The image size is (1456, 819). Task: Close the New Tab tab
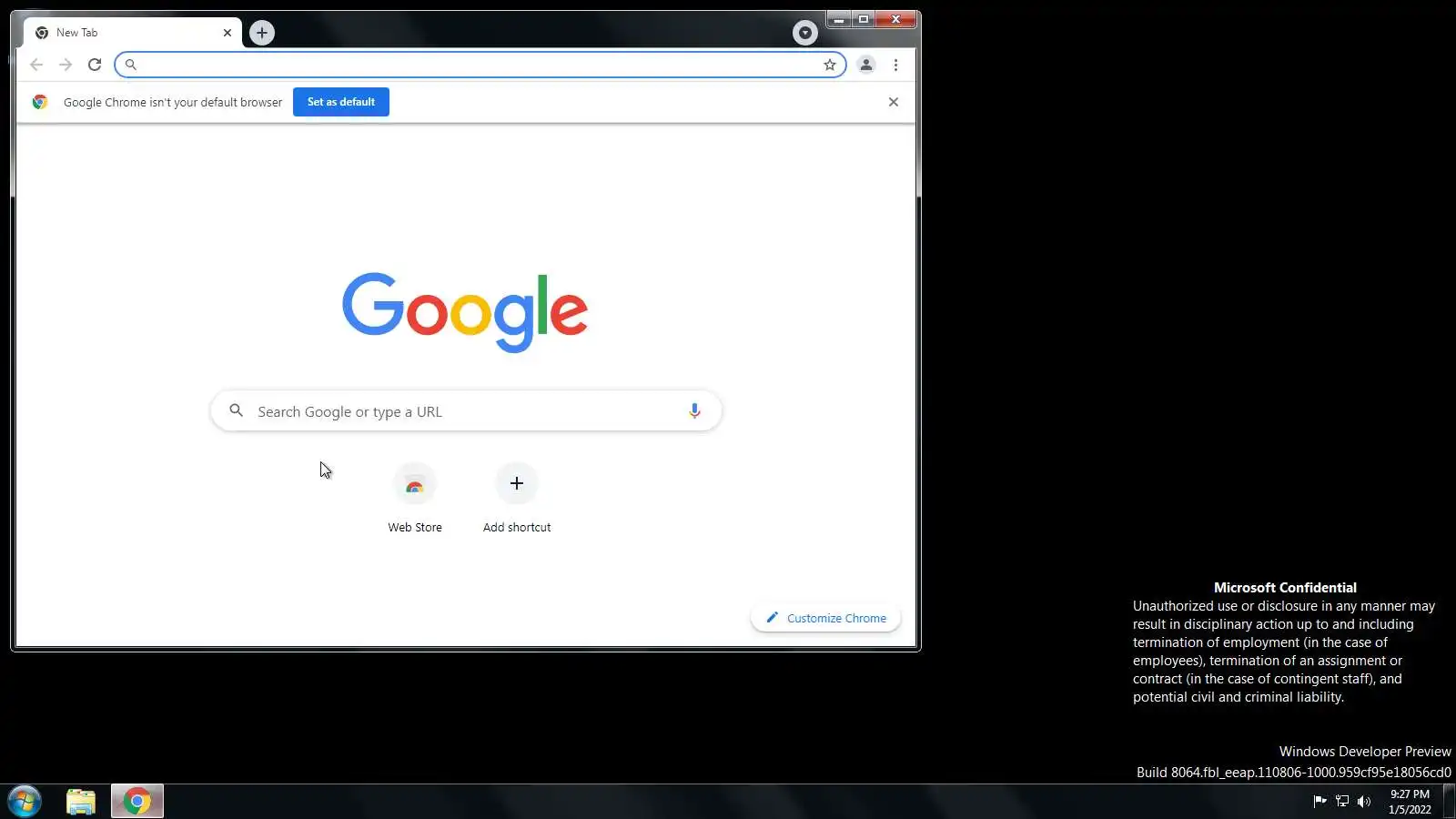point(227,33)
